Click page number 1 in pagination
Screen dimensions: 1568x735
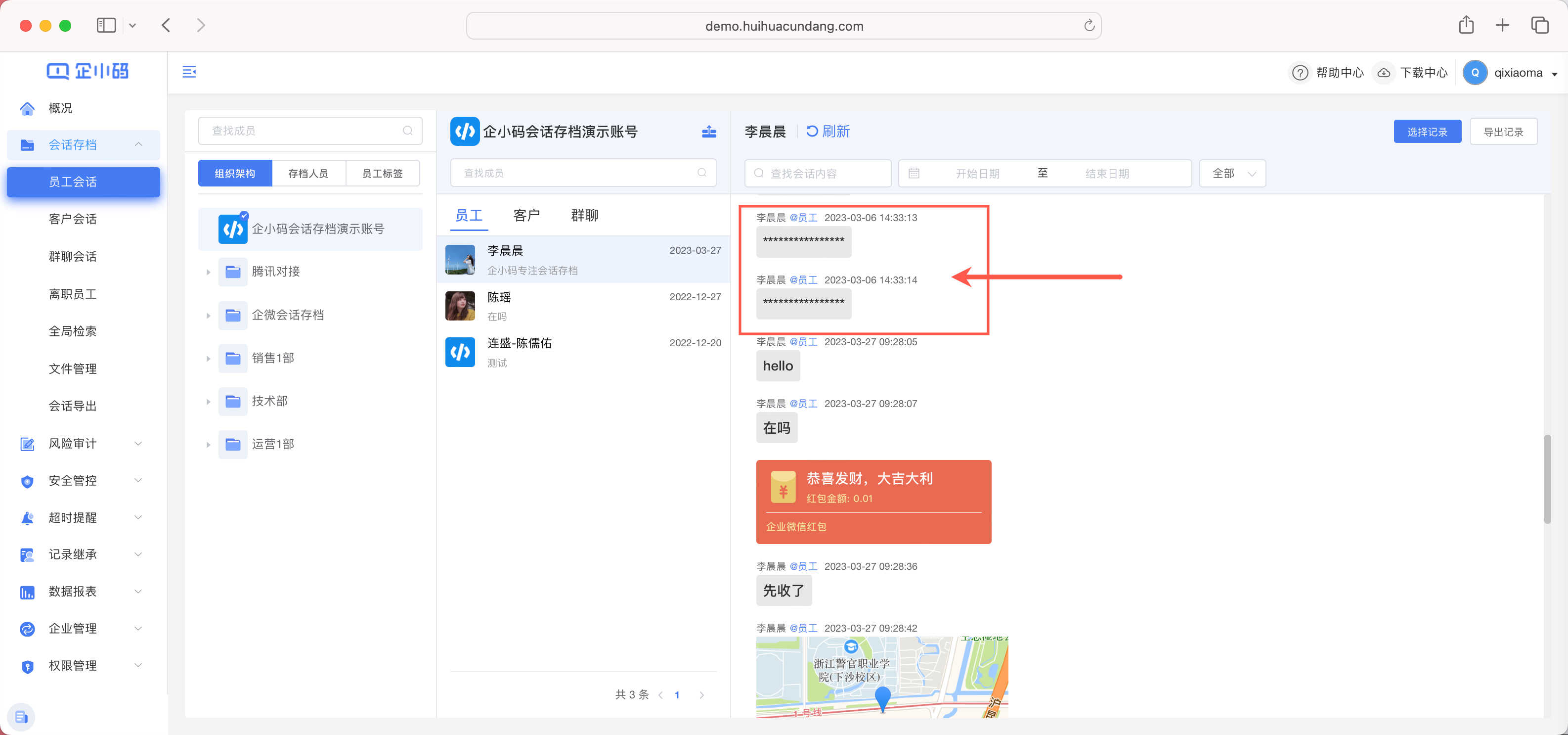[677, 695]
